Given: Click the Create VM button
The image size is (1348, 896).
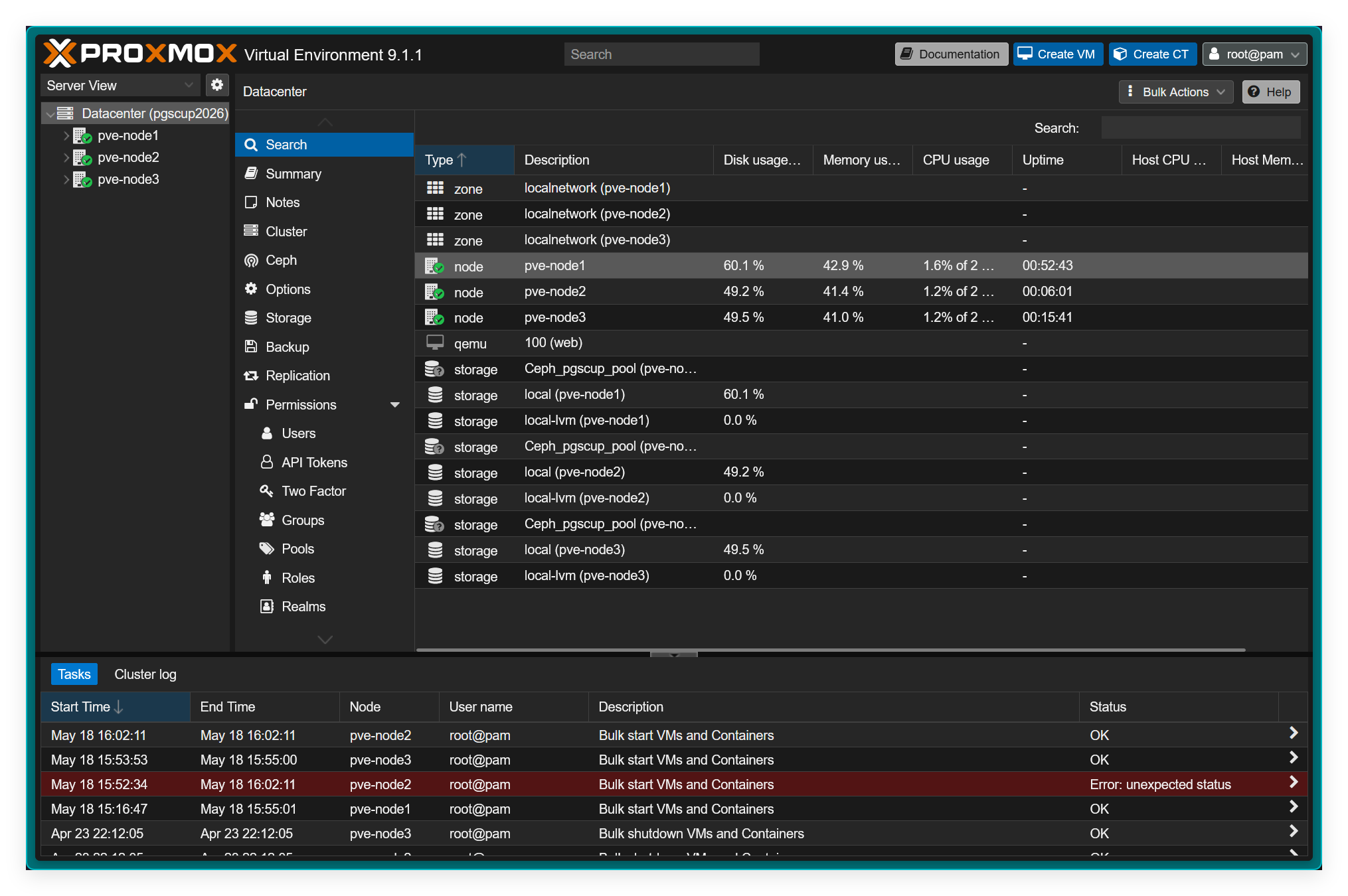Looking at the screenshot, I should (1058, 54).
